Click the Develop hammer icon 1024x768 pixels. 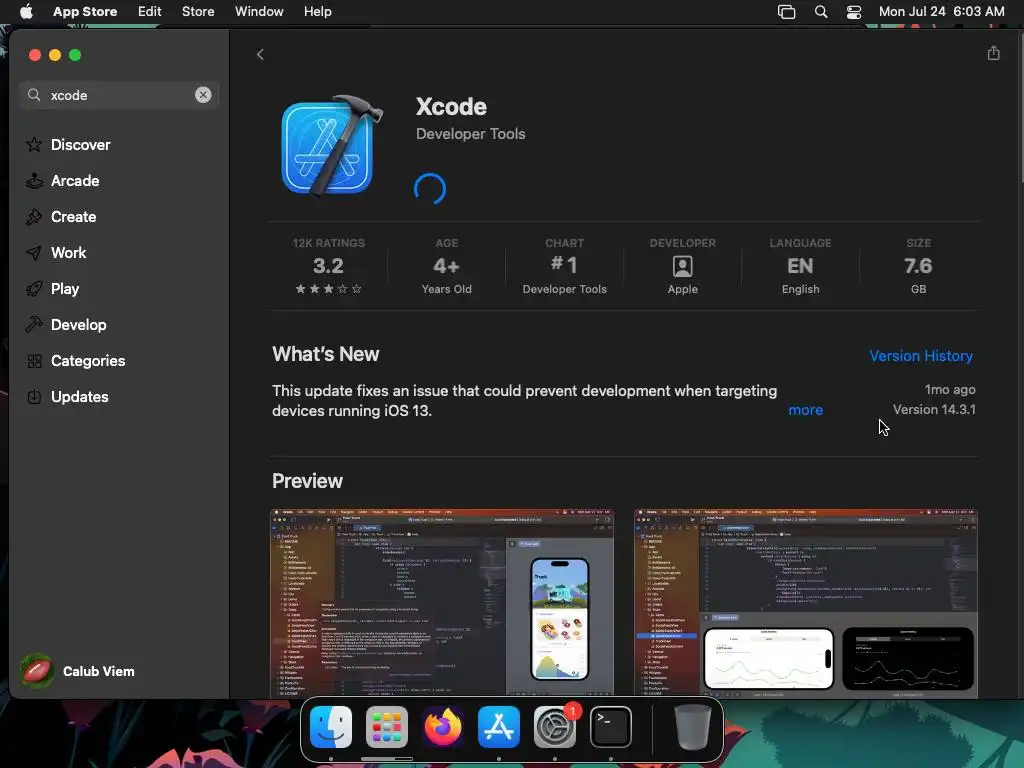pyautogui.click(x=34, y=325)
